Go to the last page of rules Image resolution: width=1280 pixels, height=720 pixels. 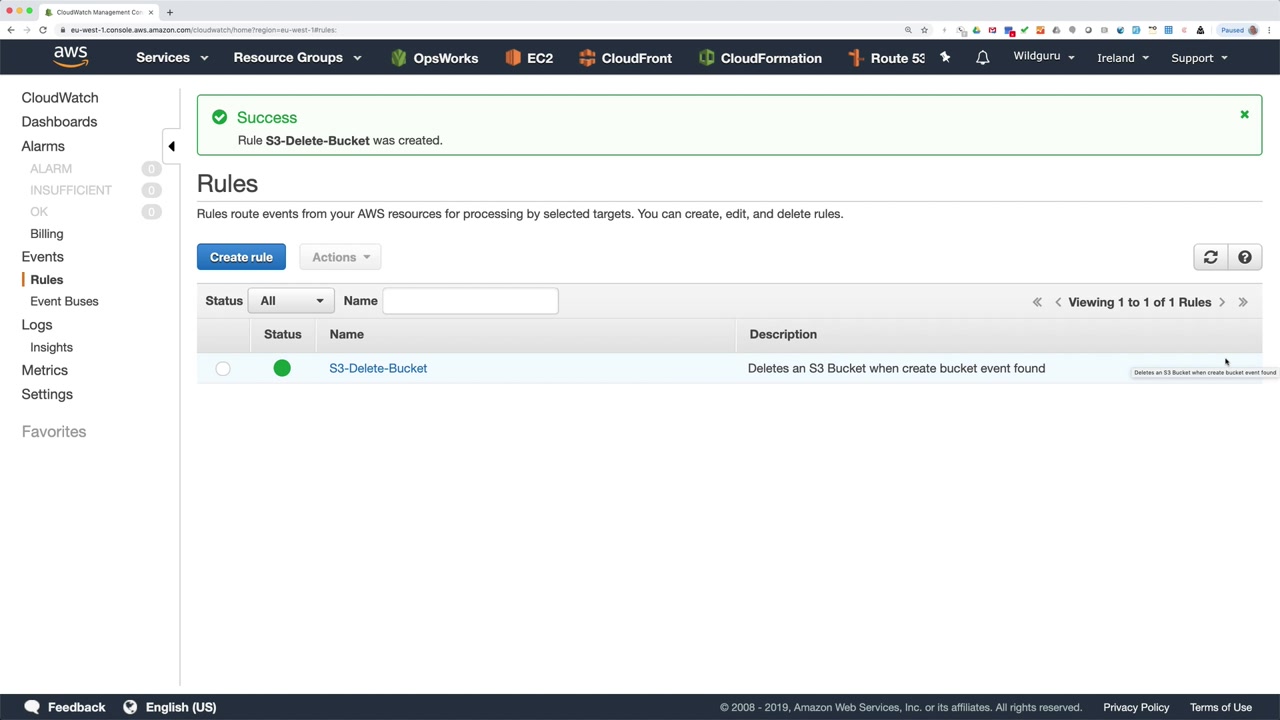[1243, 302]
